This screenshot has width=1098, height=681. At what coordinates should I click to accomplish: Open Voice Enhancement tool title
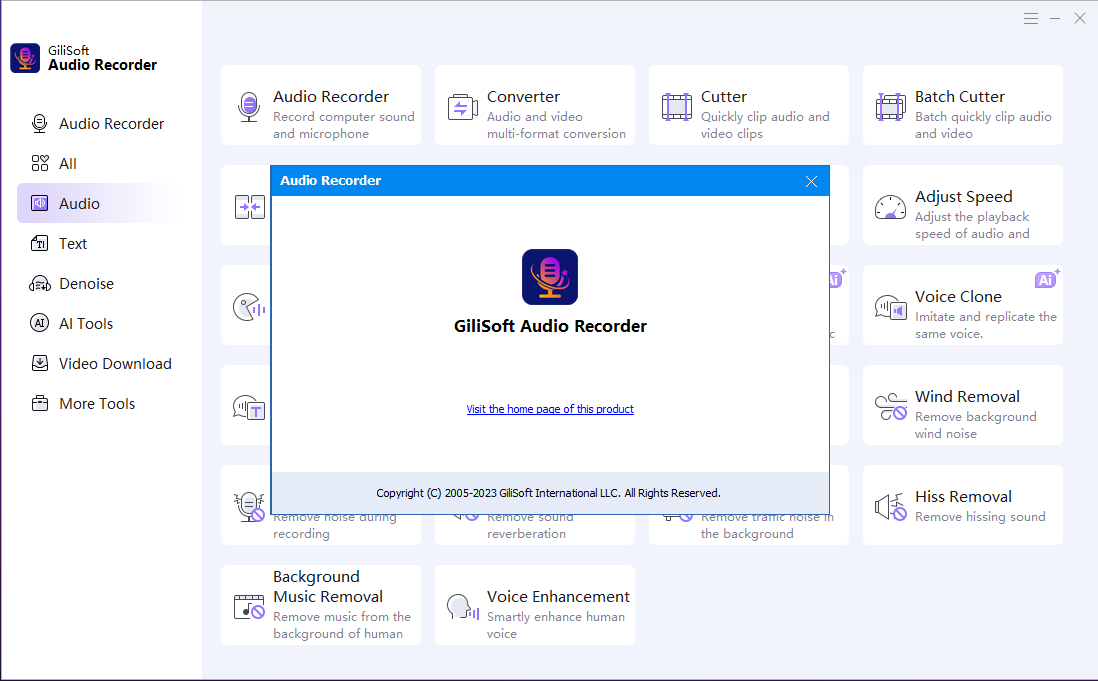(558, 597)
